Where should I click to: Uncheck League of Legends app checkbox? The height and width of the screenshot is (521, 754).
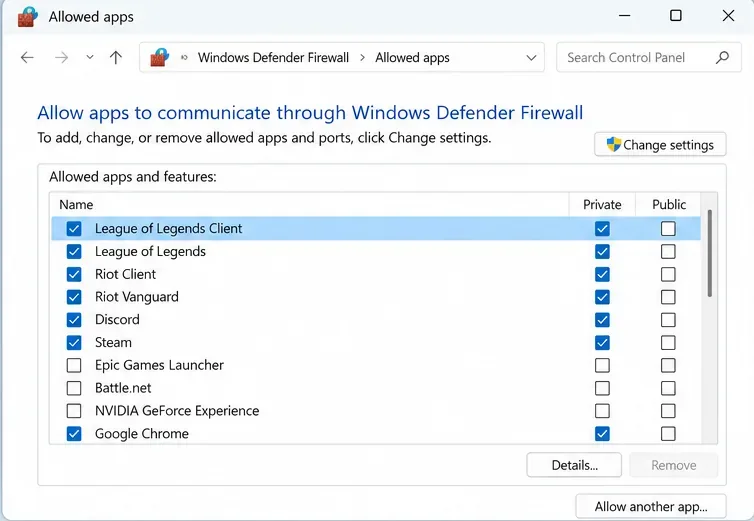click(74, 251)
